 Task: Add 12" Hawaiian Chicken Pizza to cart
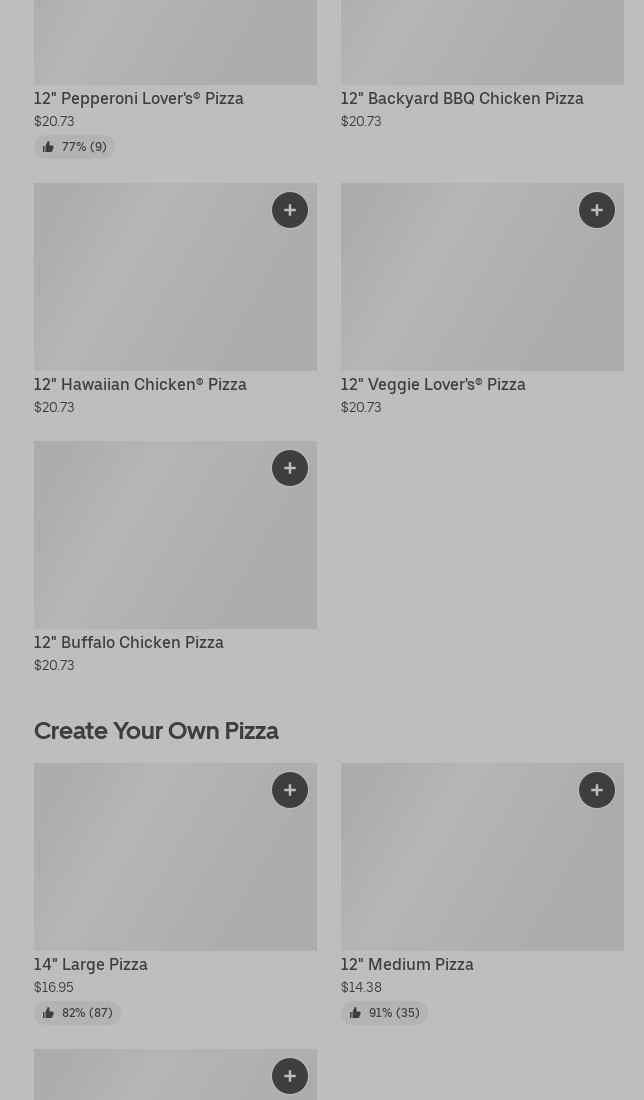[x=290, y=210]
